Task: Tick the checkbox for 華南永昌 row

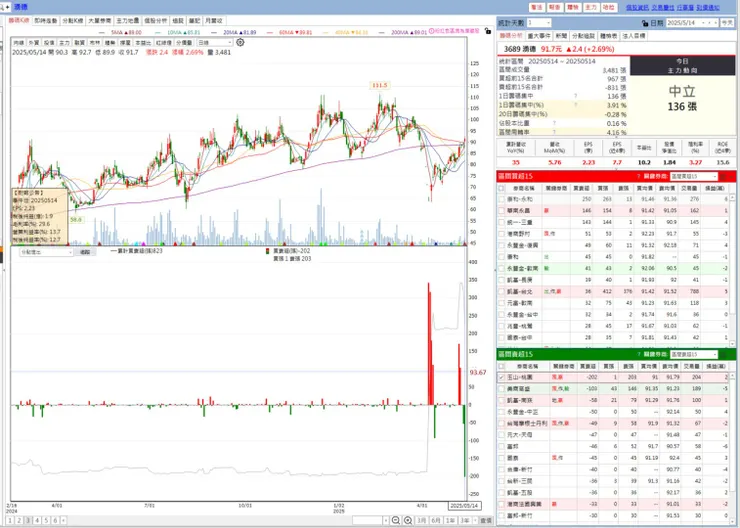Action: point(501,210)
